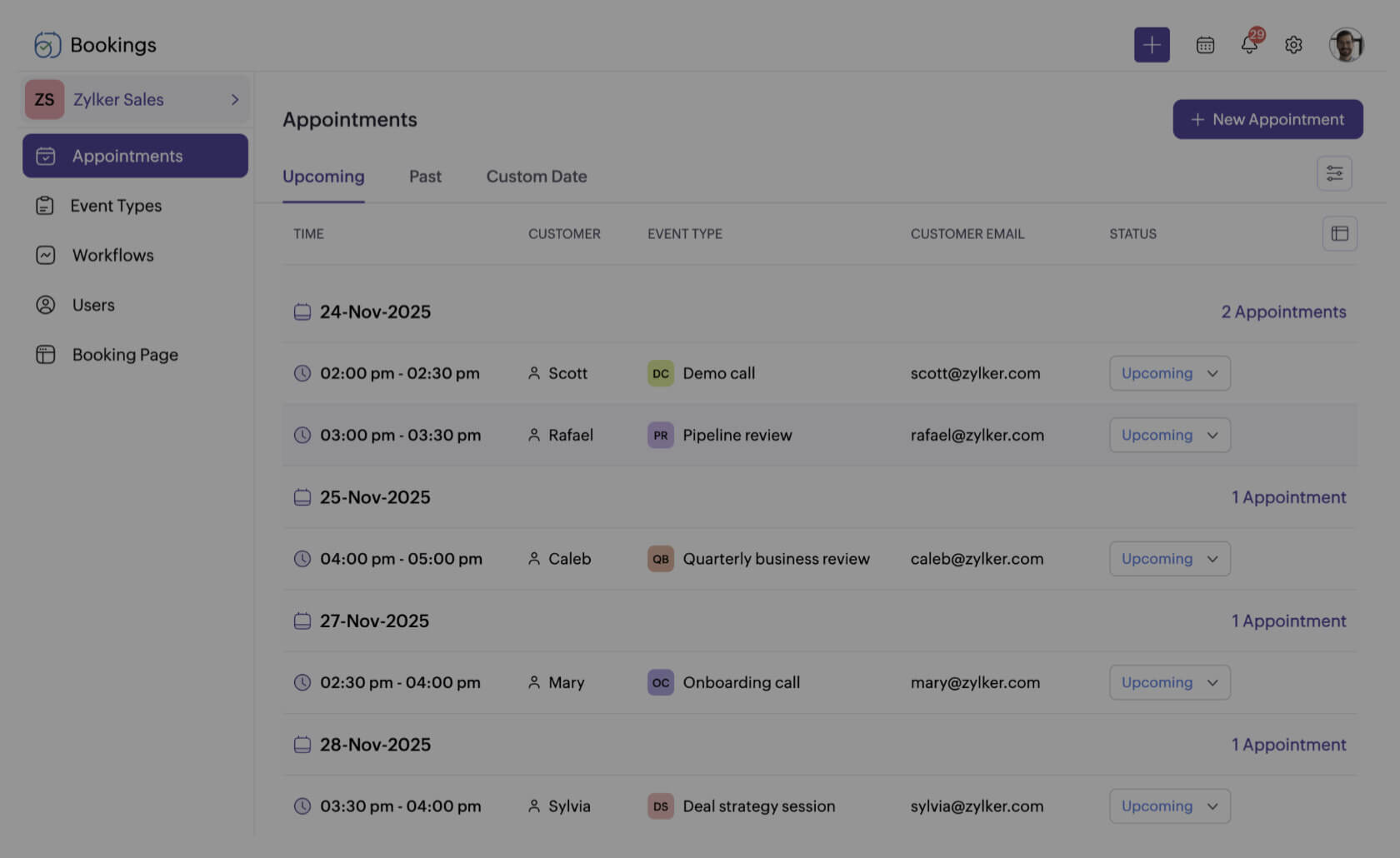Open Workflows in the sidebar

112,255
